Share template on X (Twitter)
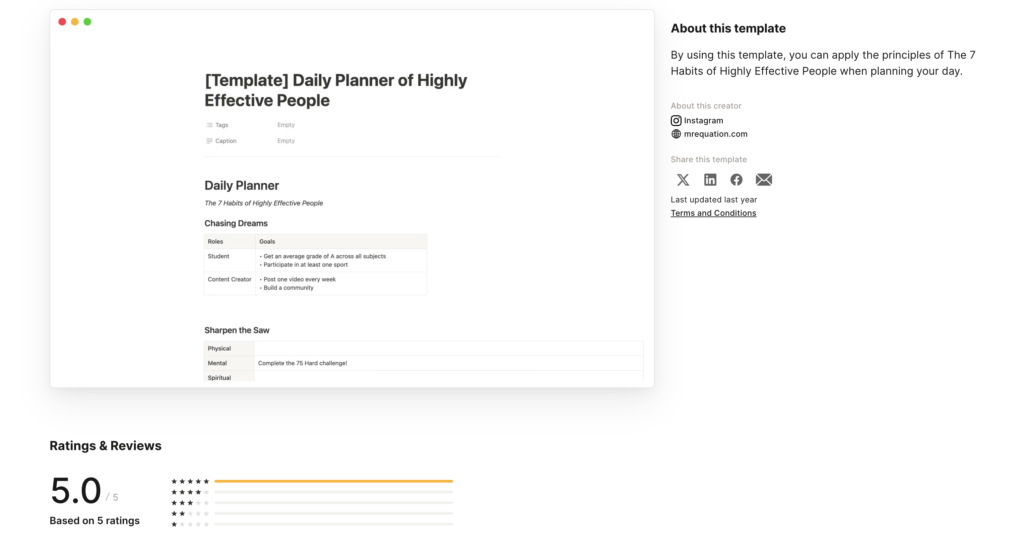The width and height of the screenshot is (1024, 559). (683, 180)
